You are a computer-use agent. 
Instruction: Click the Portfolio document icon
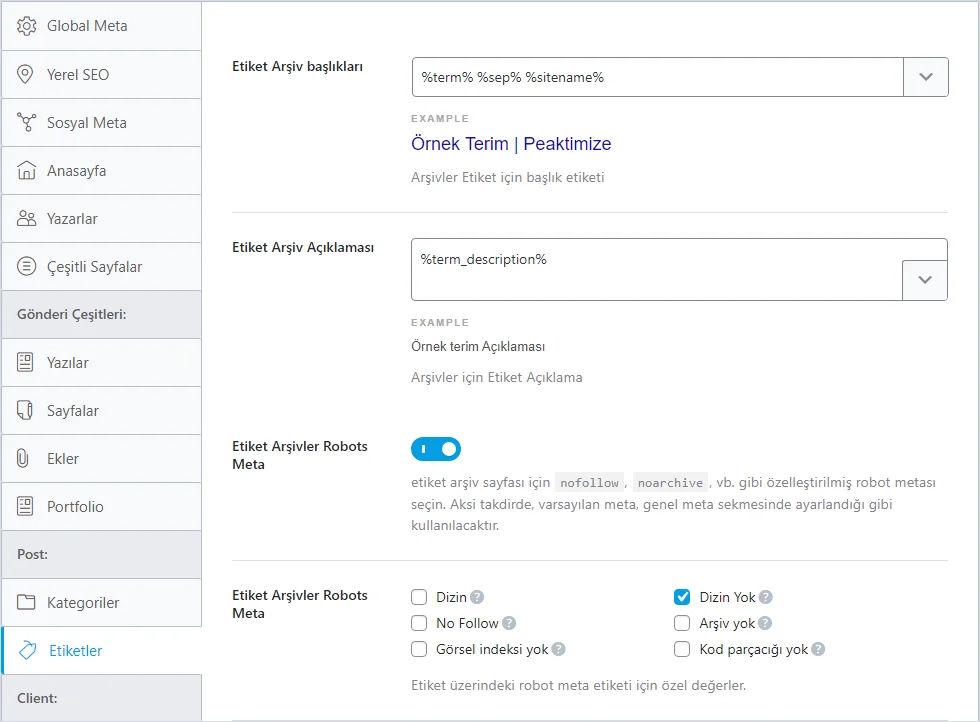[25, 506]
